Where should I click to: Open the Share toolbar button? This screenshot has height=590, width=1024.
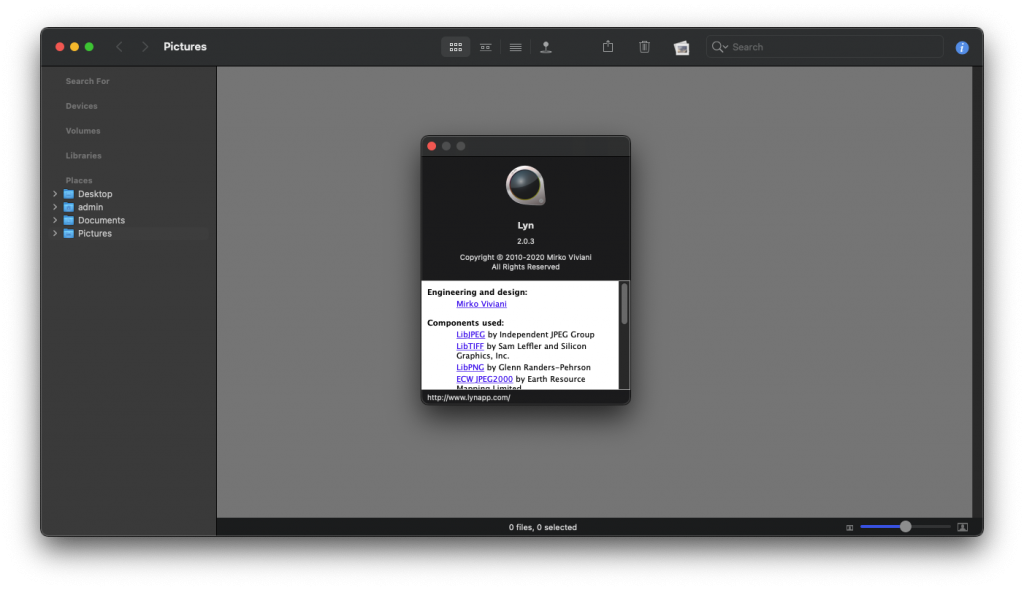(608, 46)
